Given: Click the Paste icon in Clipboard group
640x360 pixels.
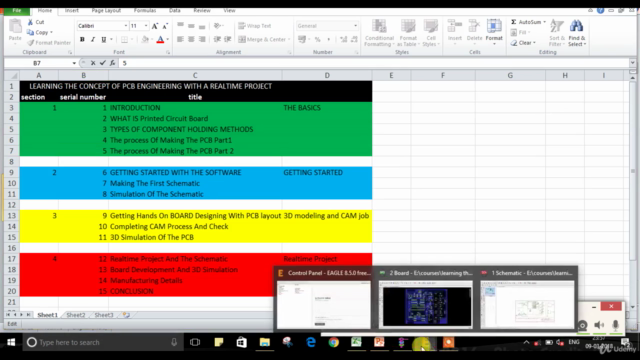Looking at the screenshot, I should [15, 27].
